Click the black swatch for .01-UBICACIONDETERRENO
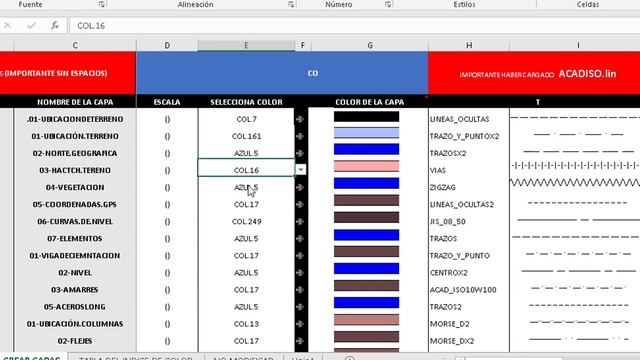This screenshot has width=640, height=360. (366, 117)
